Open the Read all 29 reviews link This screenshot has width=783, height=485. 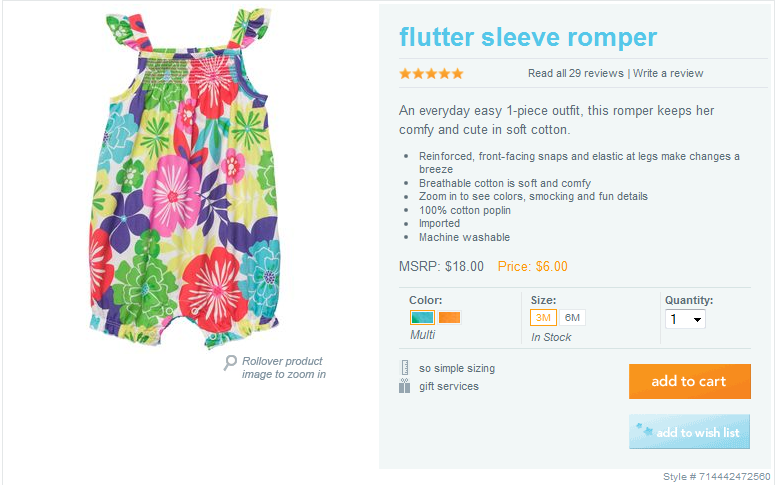(x=576, y=73)
